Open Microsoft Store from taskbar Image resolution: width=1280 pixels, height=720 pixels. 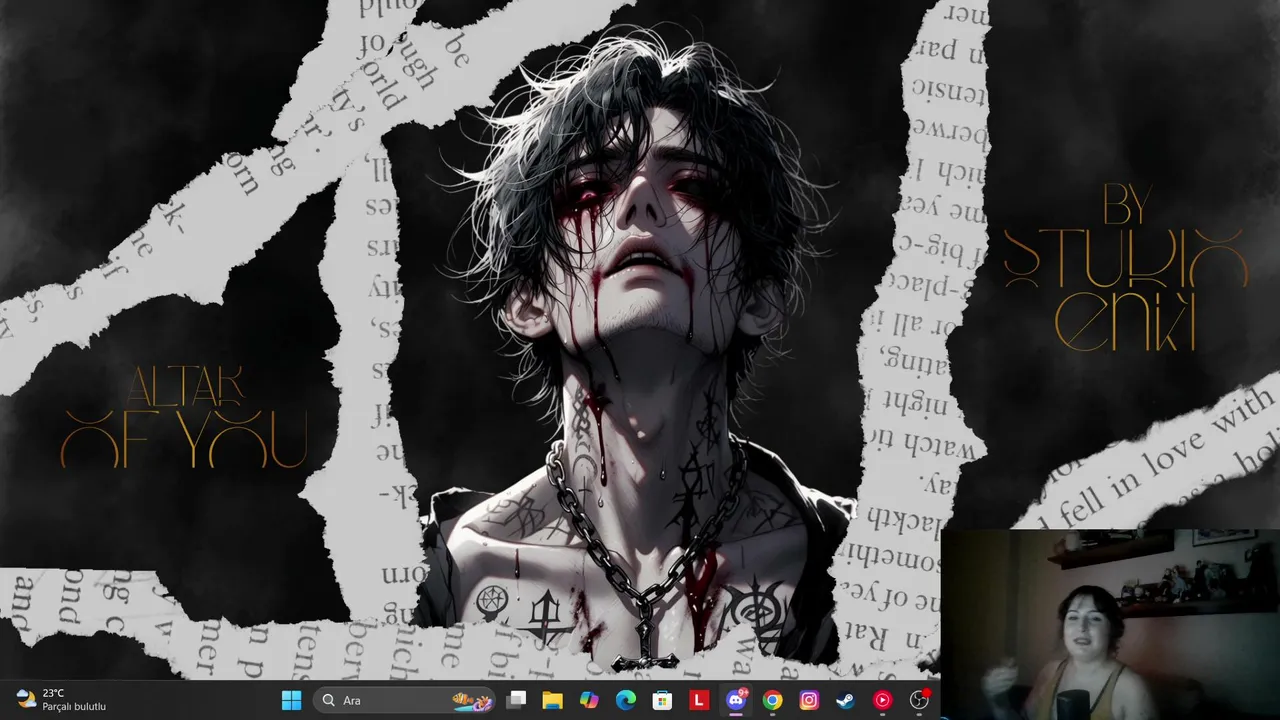pos(662,700)
